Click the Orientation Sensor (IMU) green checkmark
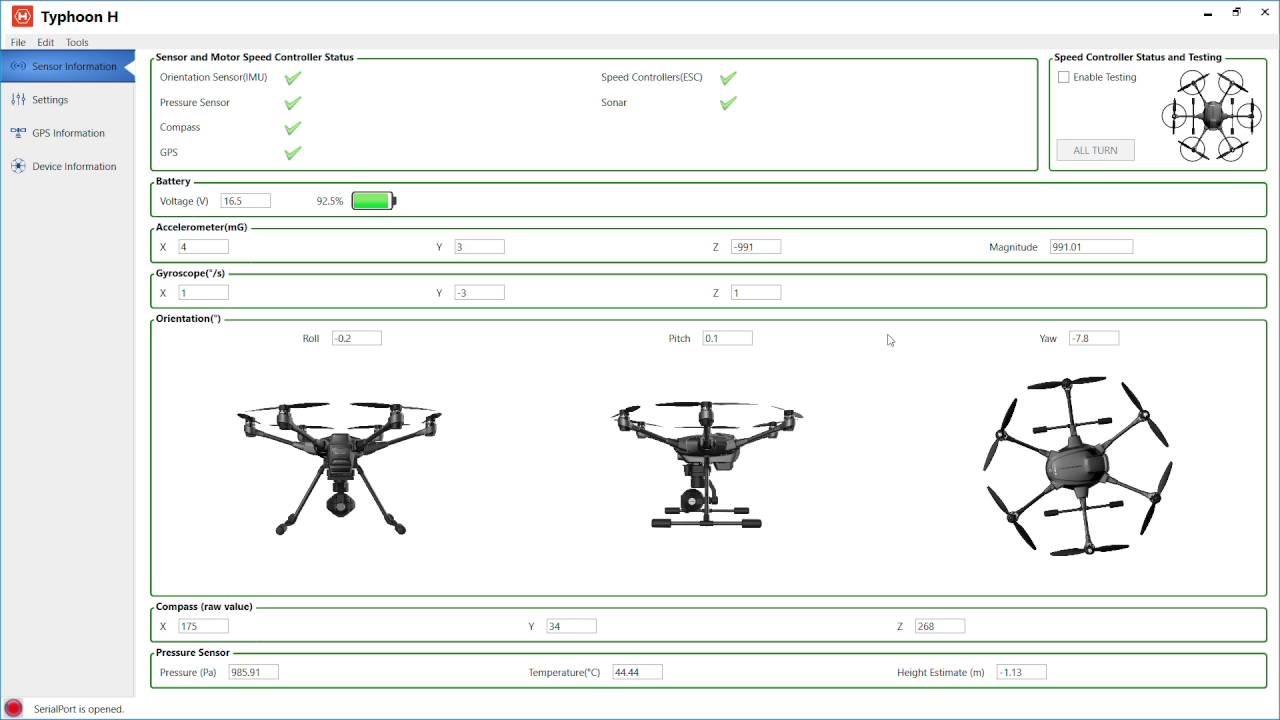Image resolution: width=1280 pixels, height=720 pixels. coord(293,77)
